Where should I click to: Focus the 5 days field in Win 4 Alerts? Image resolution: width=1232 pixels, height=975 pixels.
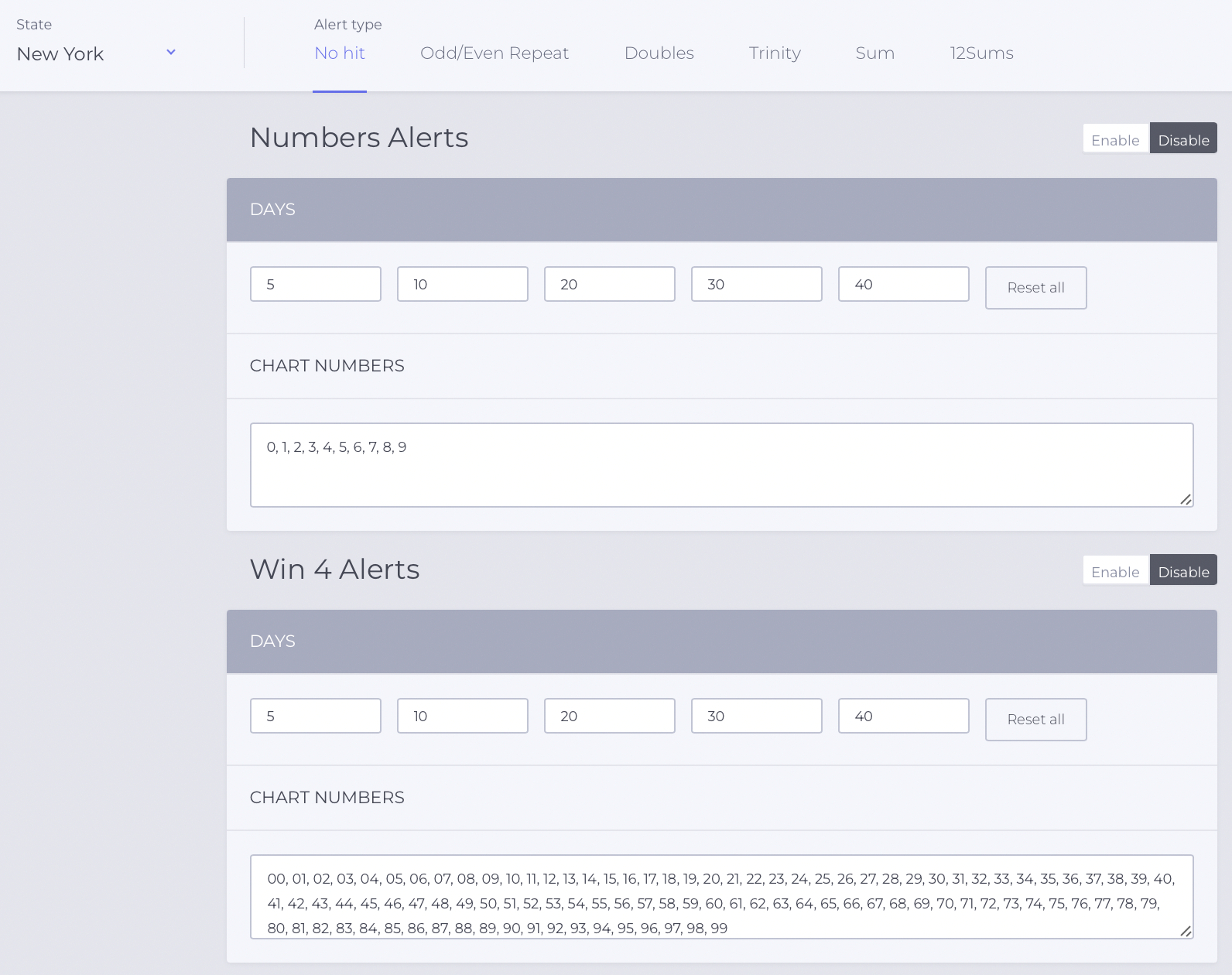pos(316,716)
